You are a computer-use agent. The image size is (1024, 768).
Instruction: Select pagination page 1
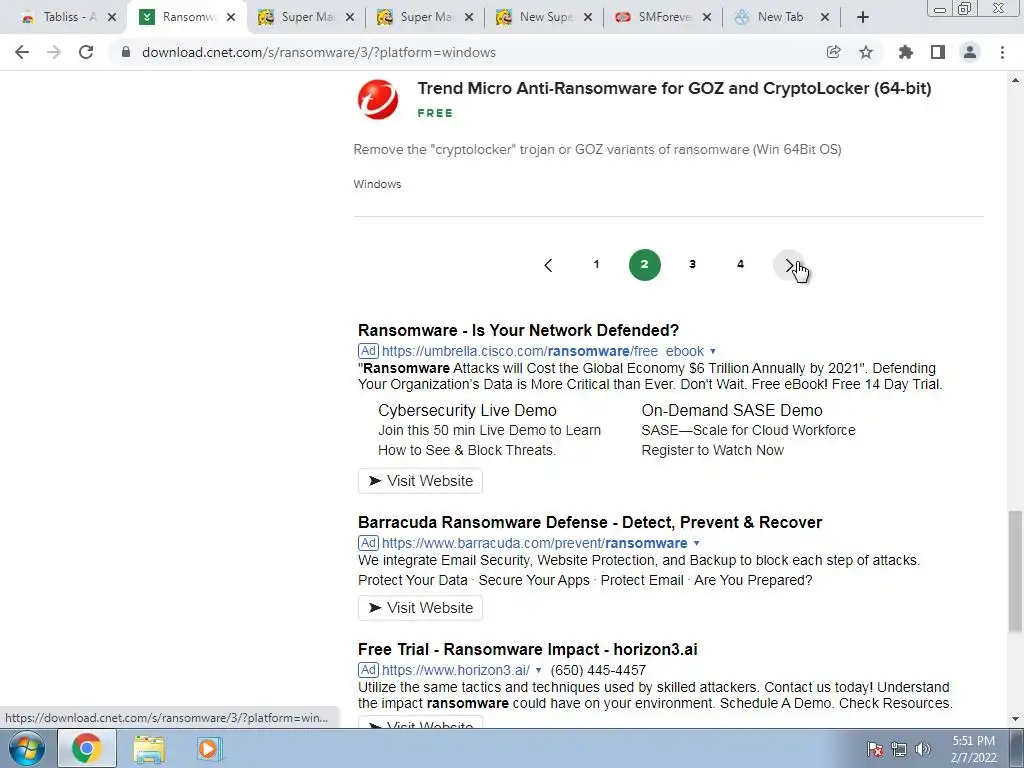[x=596, y=264]
